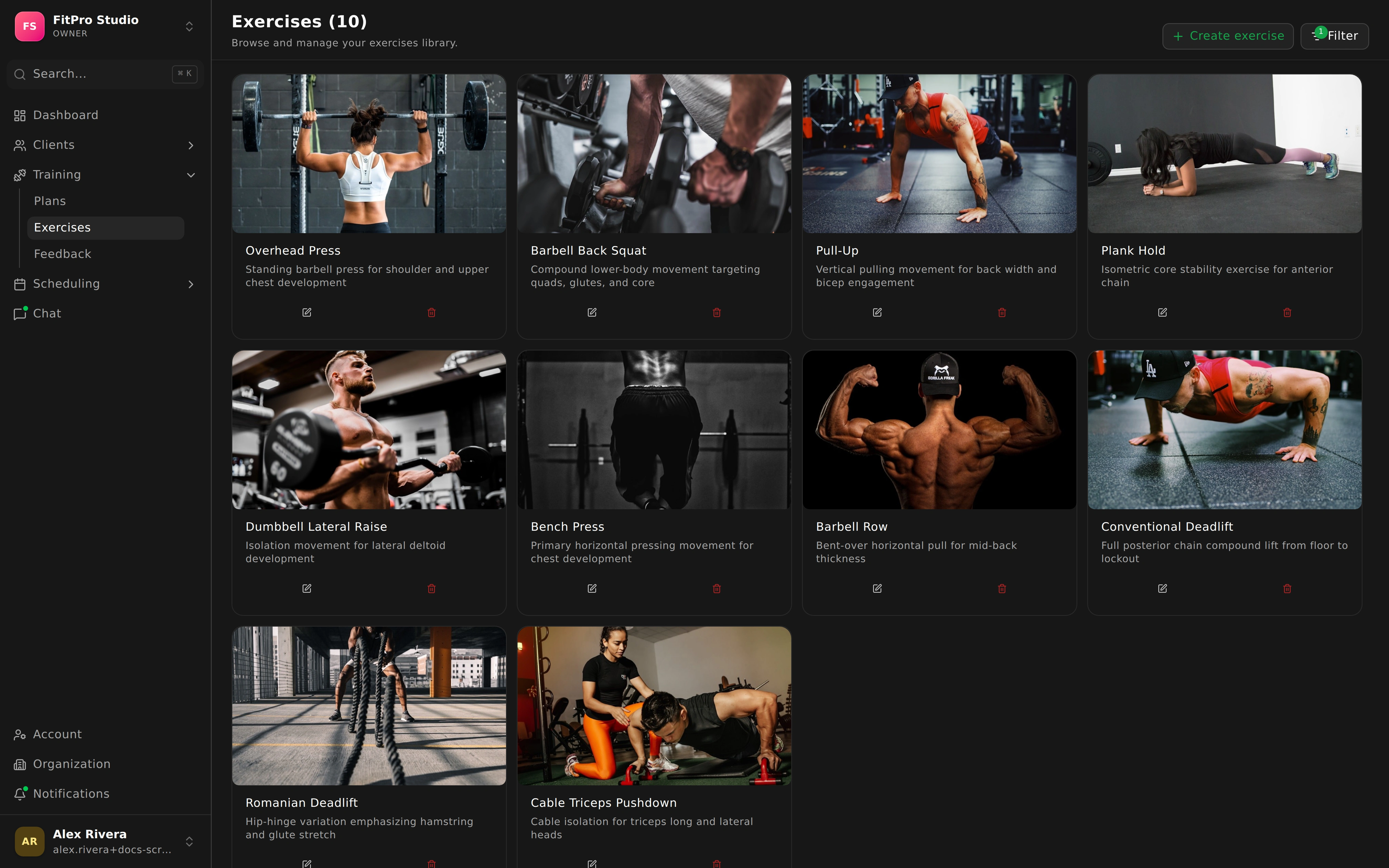The image size is (1389, 868).
Task: Delete the Overhead Press exercise
Action: (432, 312)
